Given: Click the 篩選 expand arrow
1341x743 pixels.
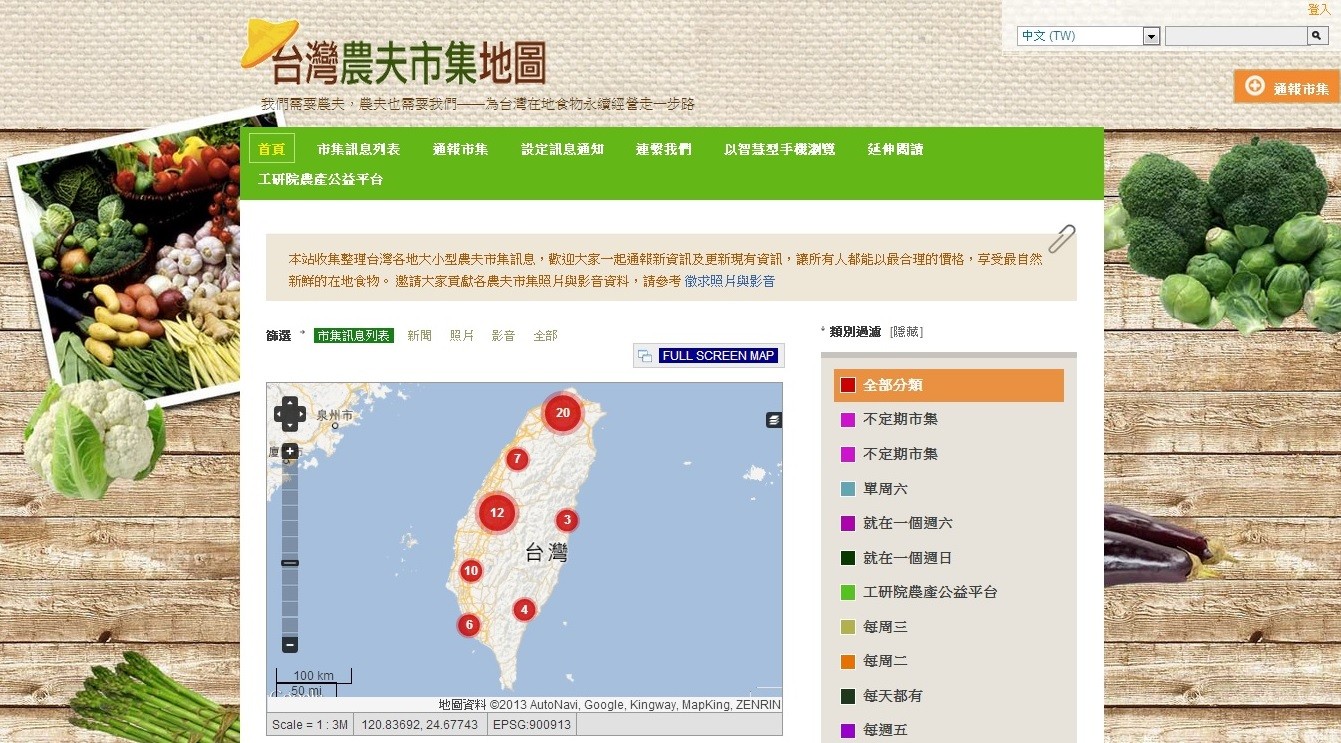Looking at the screenshot, I should click(x=302, y=335).
